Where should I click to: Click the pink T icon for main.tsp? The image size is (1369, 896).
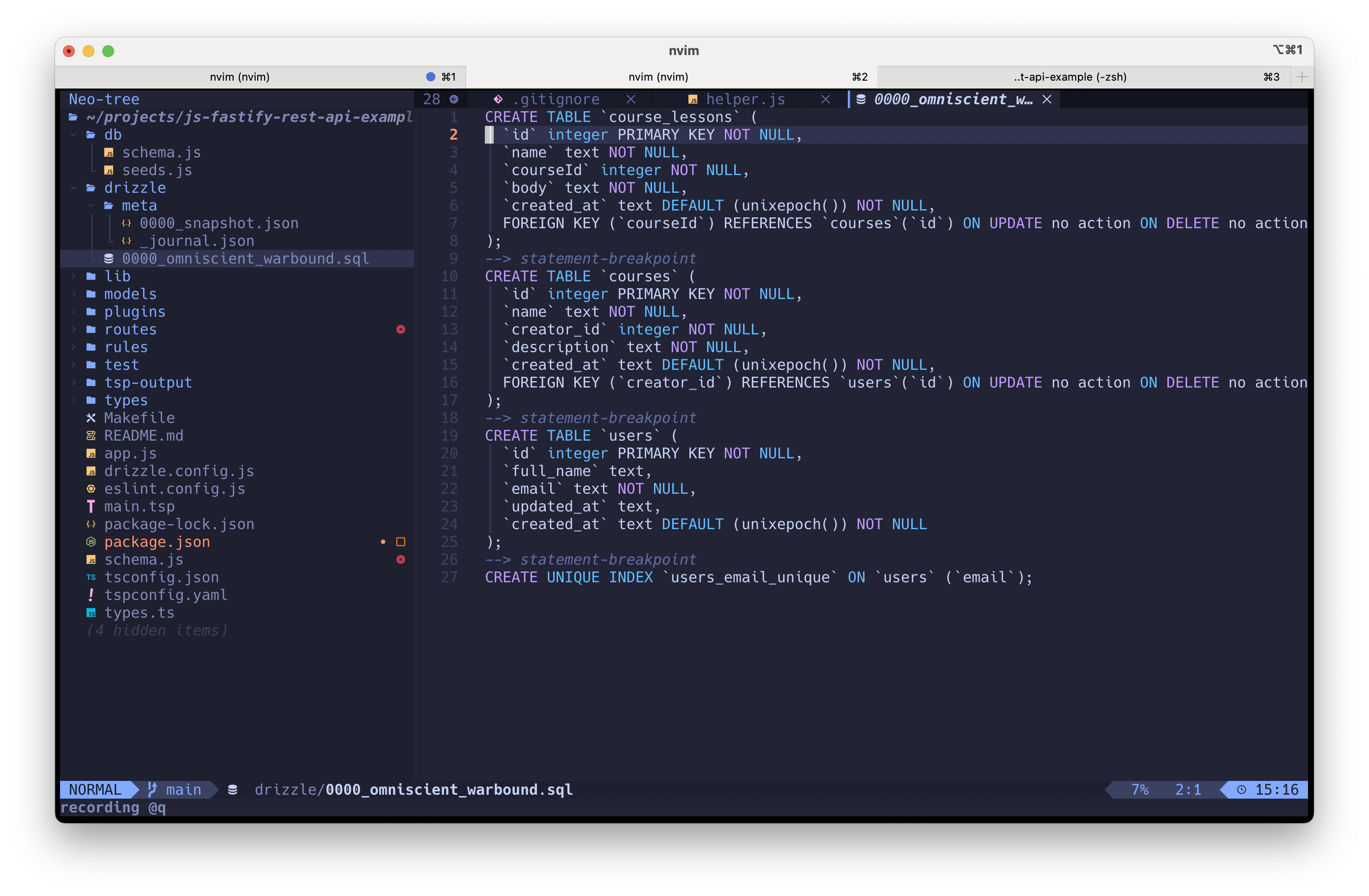[x=91, y=507]
